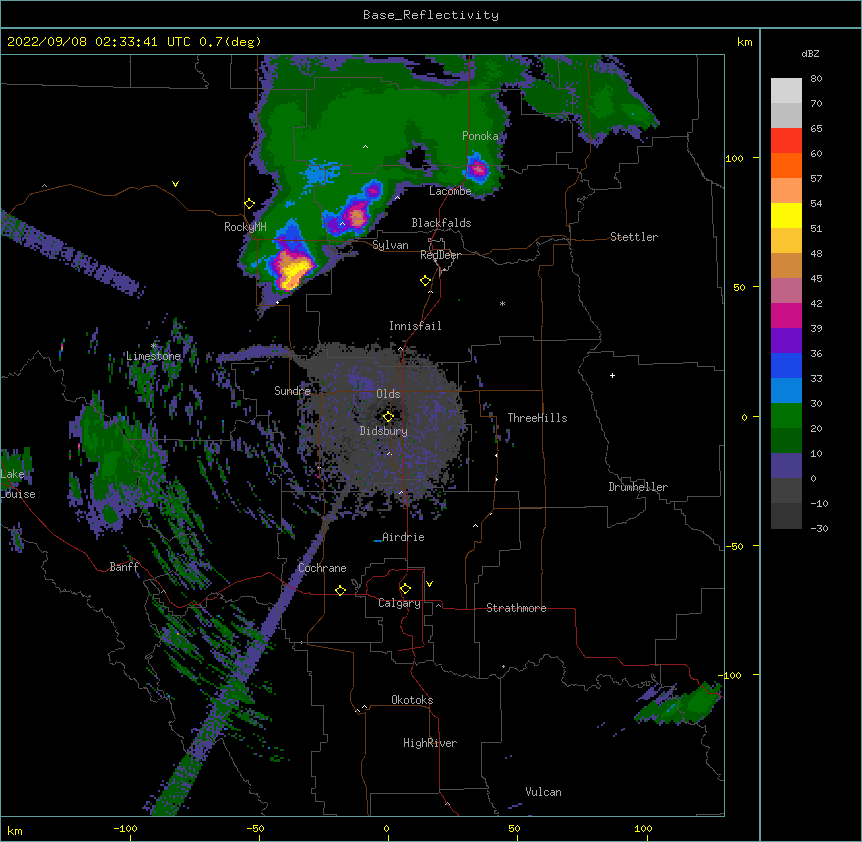This screenshot has width=862, height=842.
Task: Click the white asterisk marker east of Innisfail
Action: pyautogui.click(x=502, y=303)
